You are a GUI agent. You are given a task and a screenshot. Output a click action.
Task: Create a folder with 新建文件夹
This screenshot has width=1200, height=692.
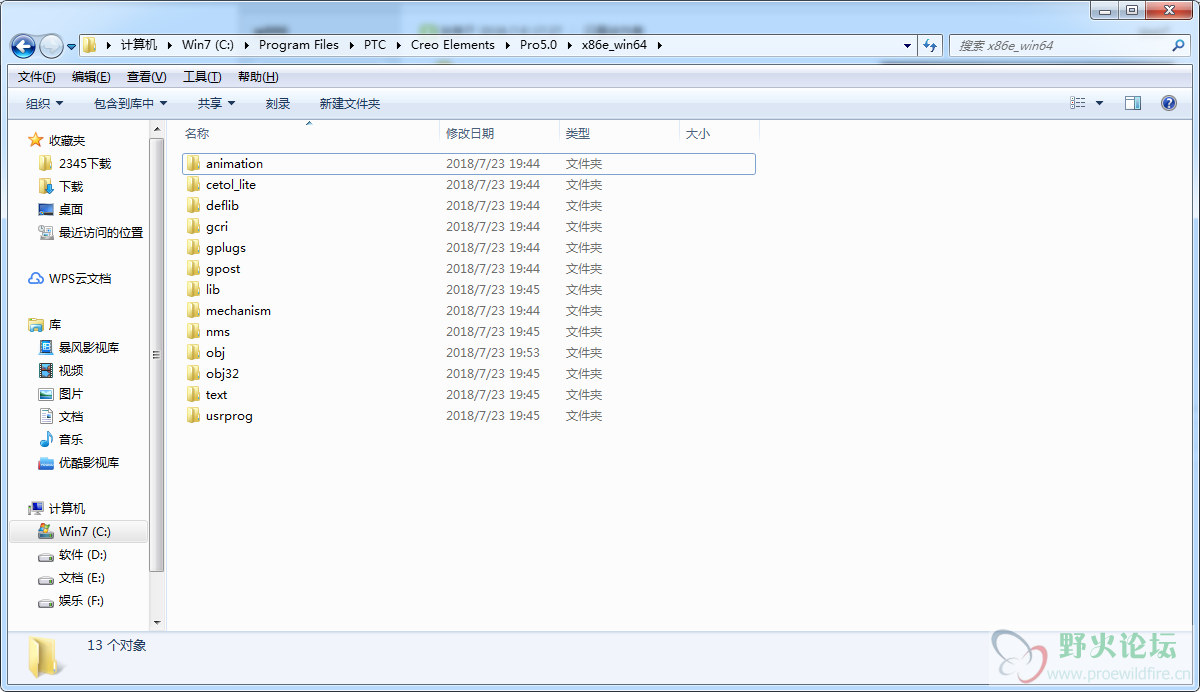click(x=350, y=104)
